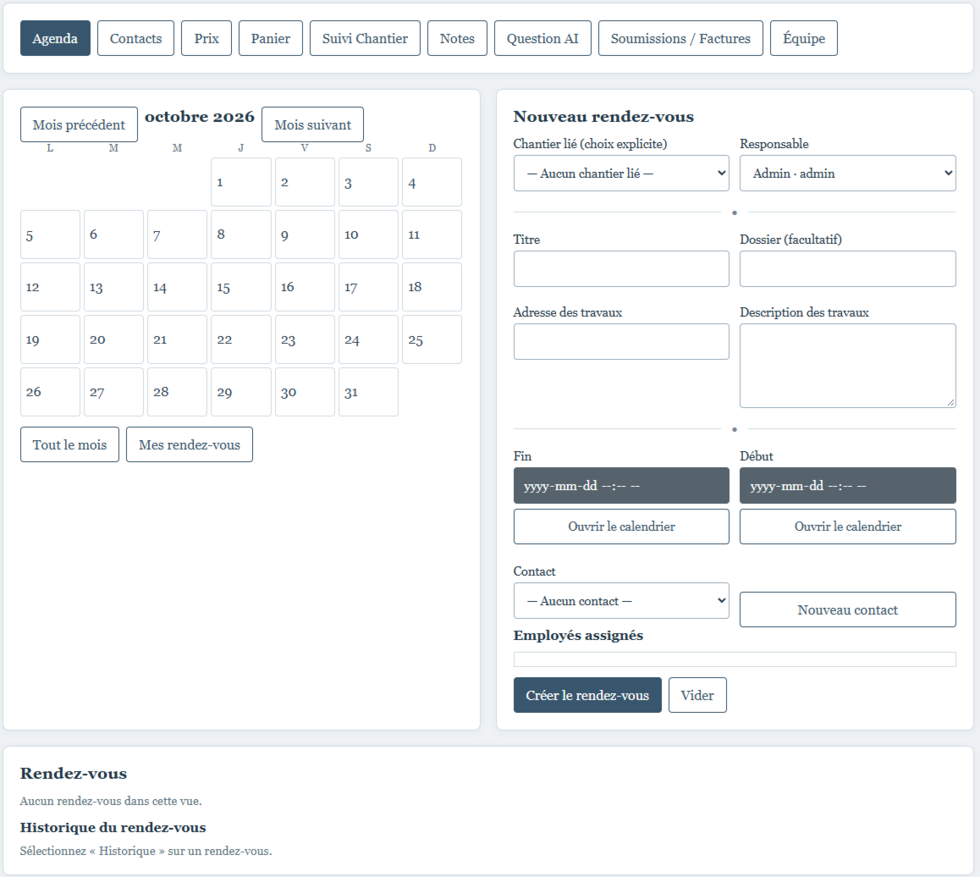Click the 'octobre 2026' month heading
The image size is (980, 877).
[x=200, y=117]
